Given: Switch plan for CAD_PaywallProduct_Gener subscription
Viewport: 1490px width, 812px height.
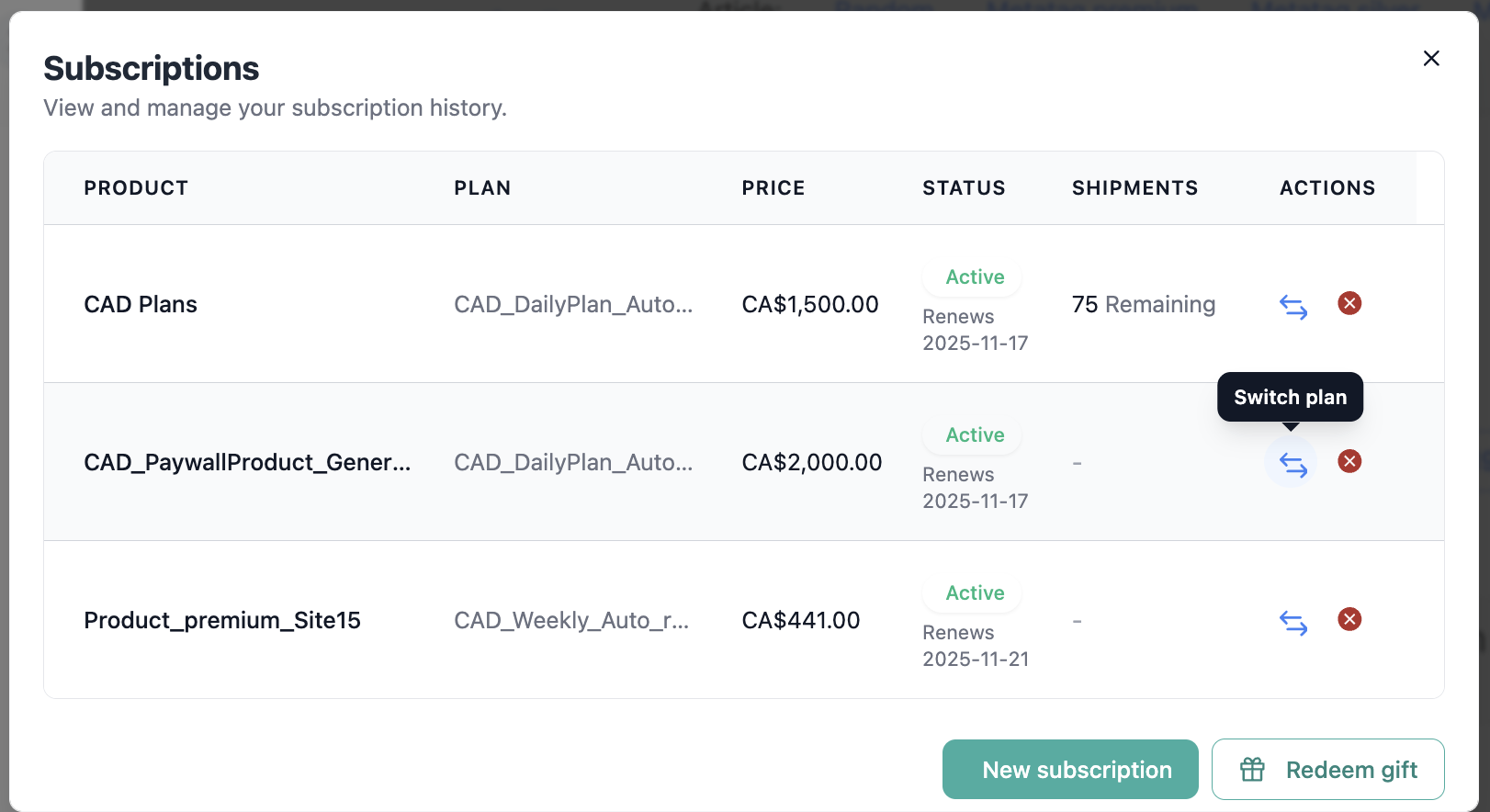Looking at the screenshot, I should click(1292, 464).
